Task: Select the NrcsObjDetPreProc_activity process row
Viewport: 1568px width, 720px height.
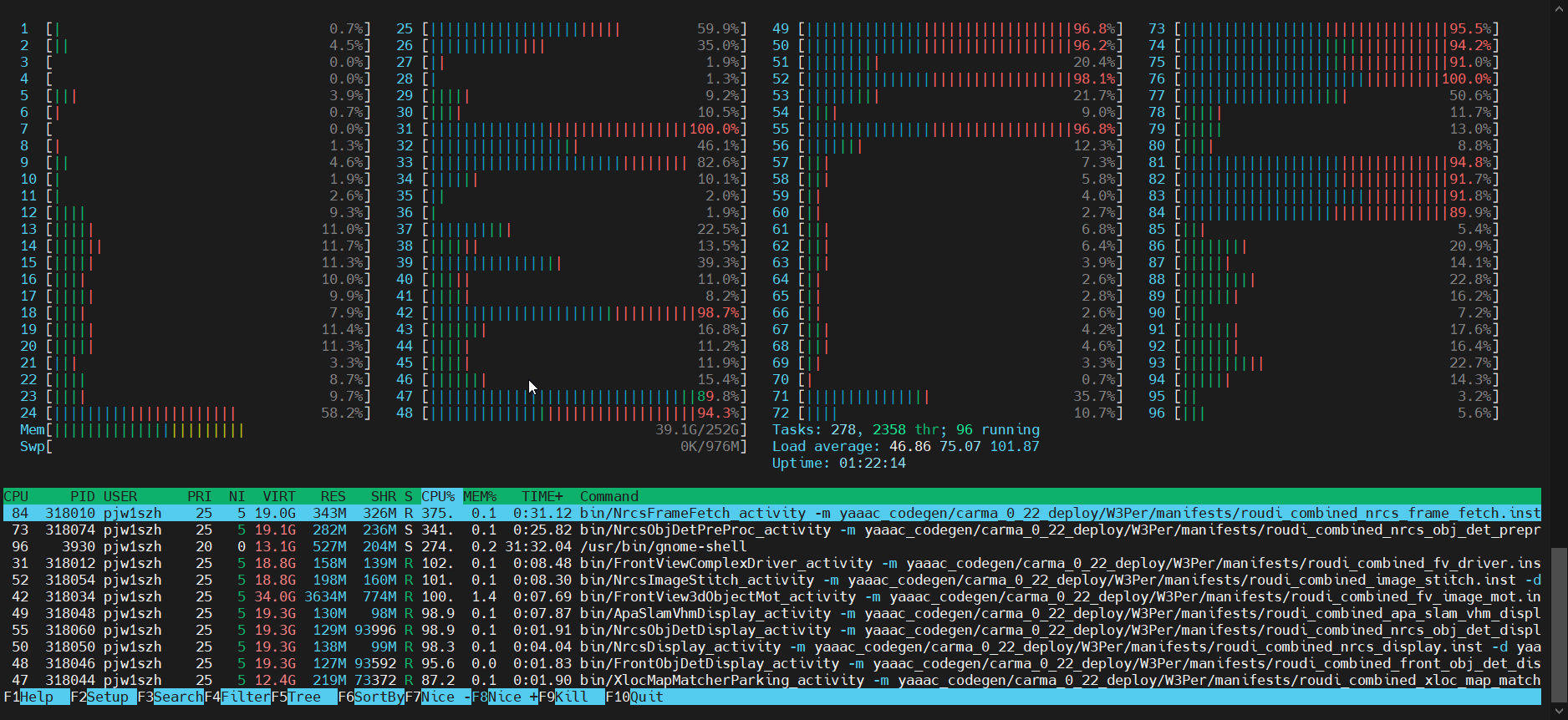Action: click(772, 530)
